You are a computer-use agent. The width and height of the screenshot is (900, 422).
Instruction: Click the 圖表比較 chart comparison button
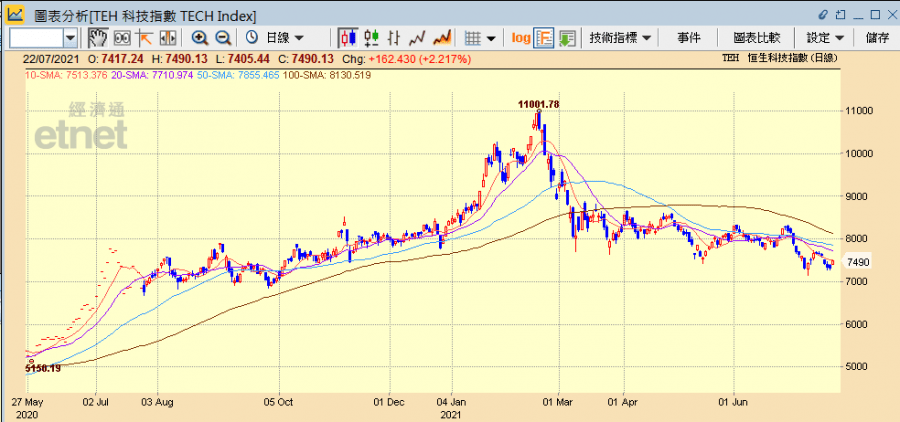758,37
